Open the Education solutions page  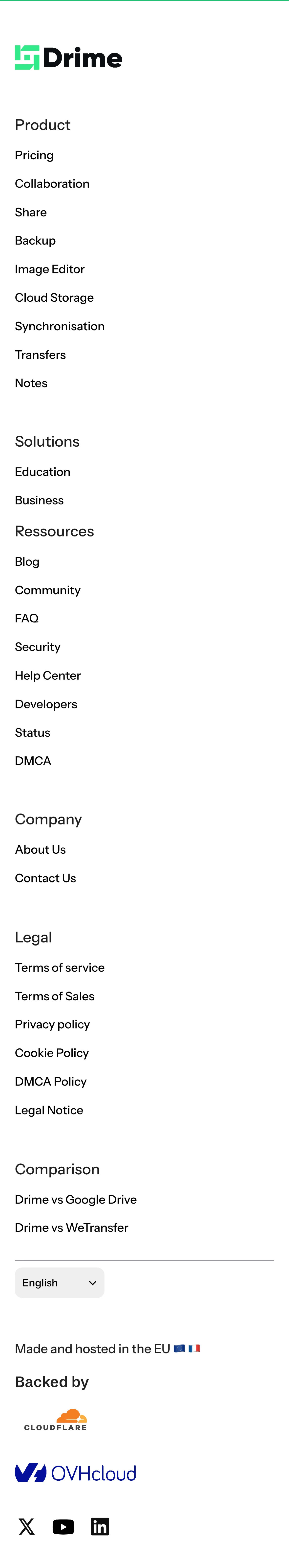tap(42, 472)
